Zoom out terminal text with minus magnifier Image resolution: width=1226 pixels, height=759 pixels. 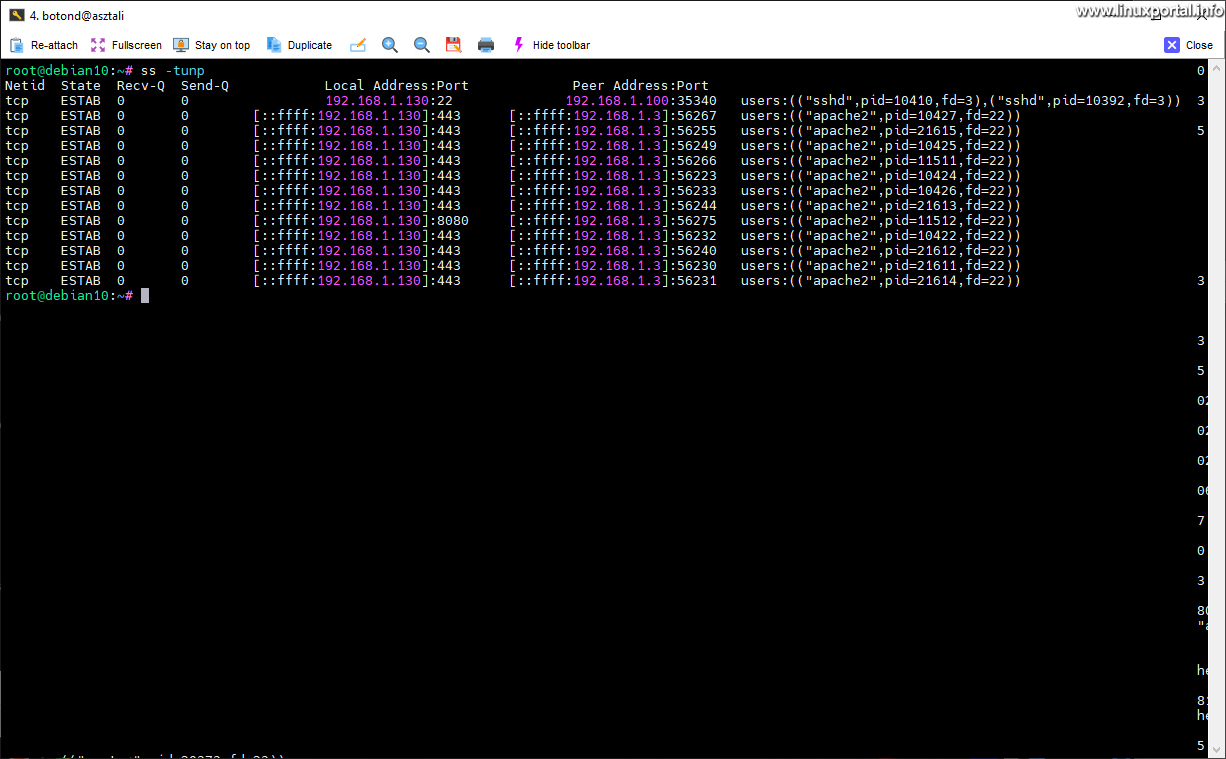pyautogui.click(x=422, y=45)
